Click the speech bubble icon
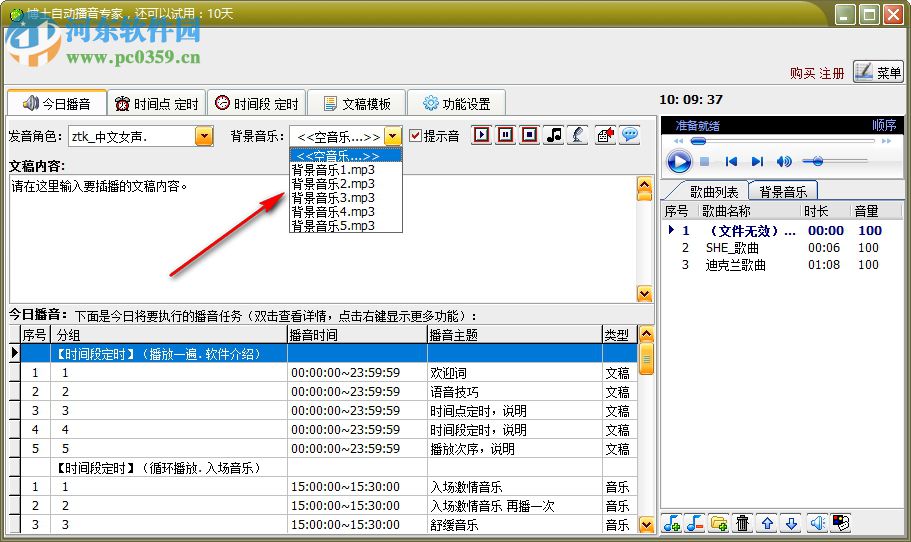 point(629,135)
